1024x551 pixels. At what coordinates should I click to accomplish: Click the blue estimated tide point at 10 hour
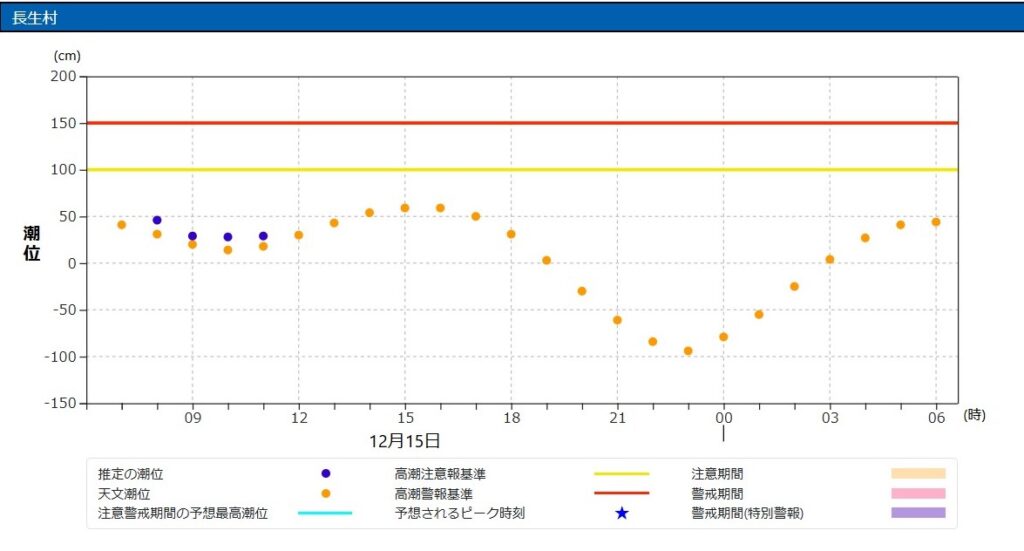pyautogui.click(x=228, y=237)
